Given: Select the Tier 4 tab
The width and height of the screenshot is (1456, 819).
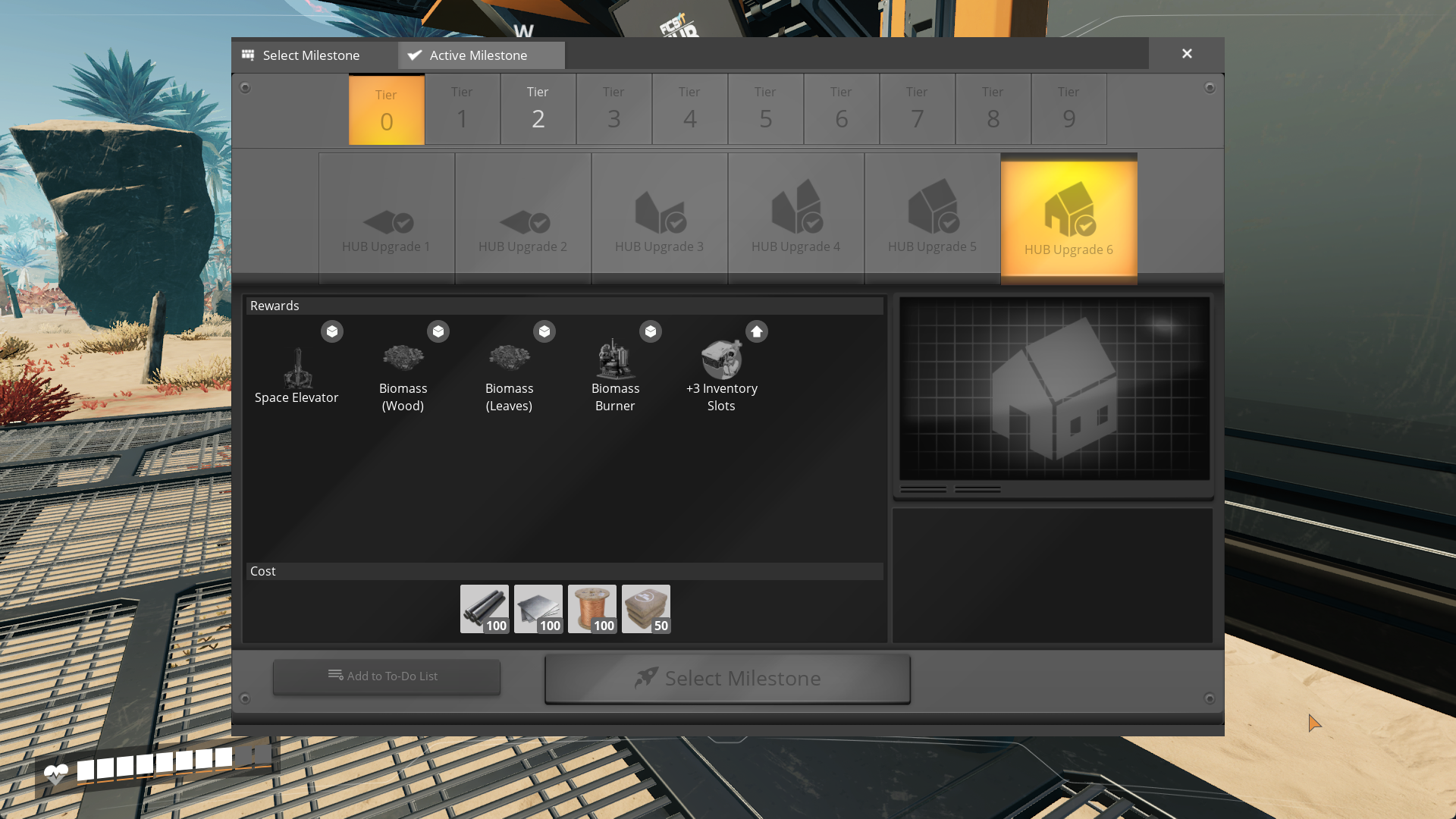Looking at the screenshot, I should point(690,109).
